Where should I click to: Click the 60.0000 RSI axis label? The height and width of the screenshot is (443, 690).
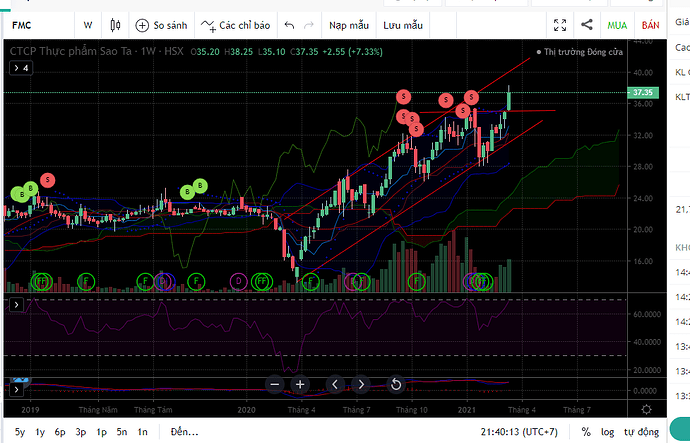coord(648,315)
